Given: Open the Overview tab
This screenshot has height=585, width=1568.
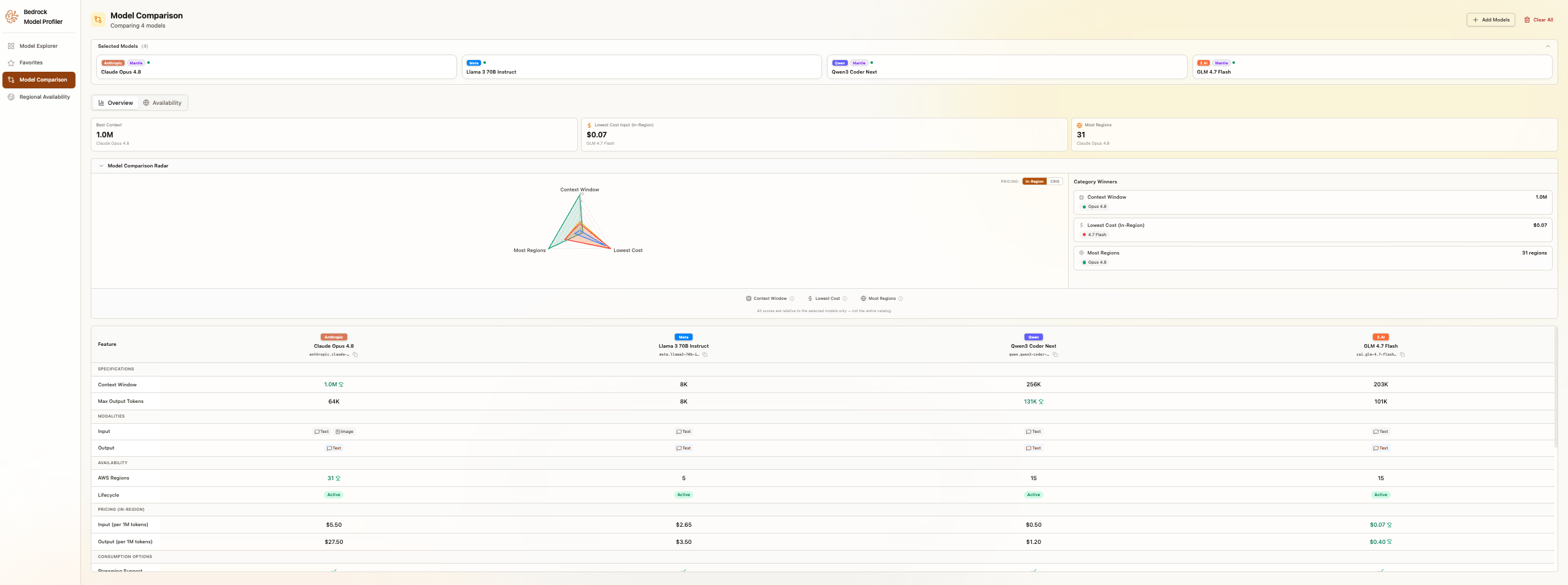Looking at the screenshot, I should pyautogui.click(x=115, y=103).
